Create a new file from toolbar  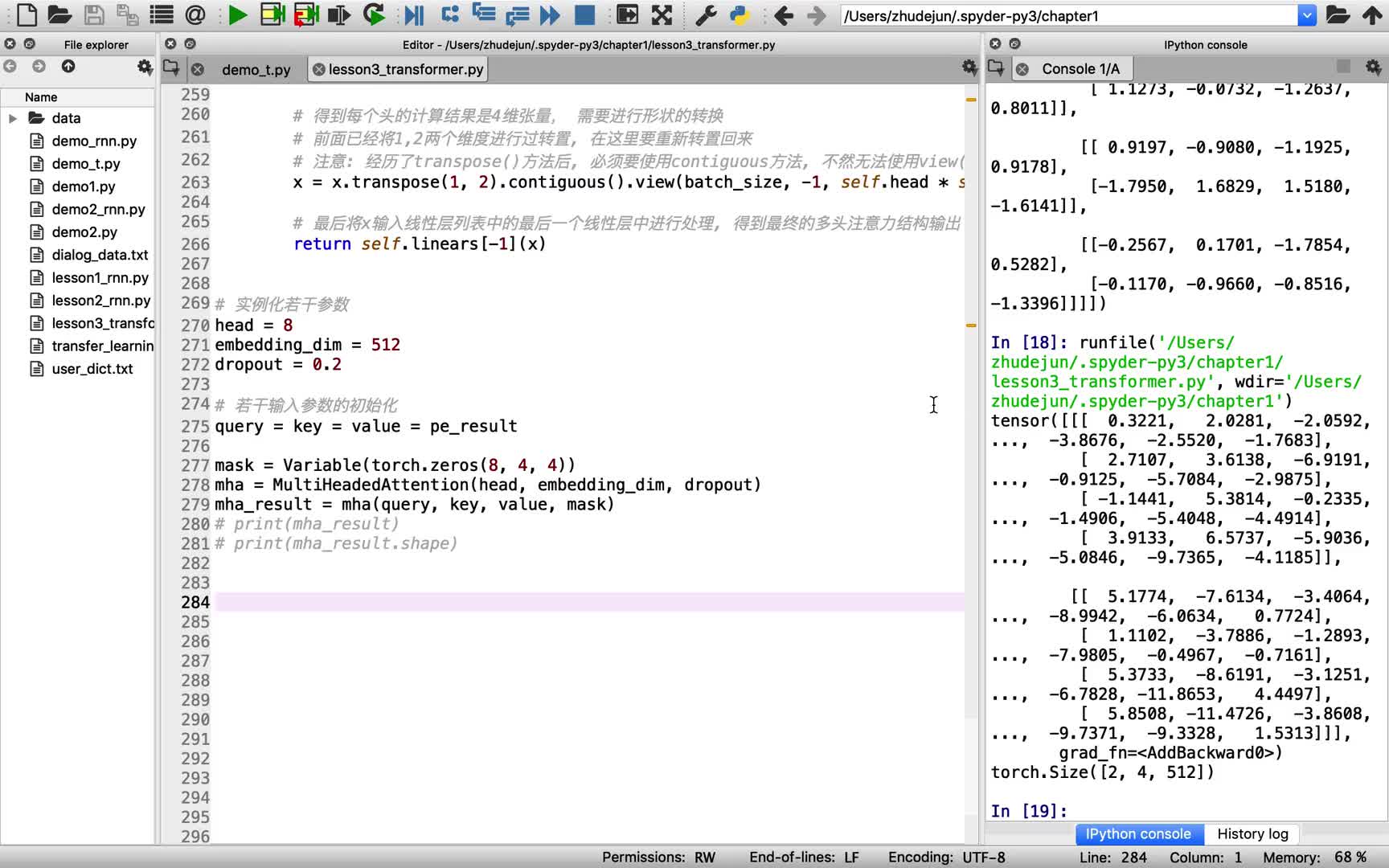click(26, 14)
